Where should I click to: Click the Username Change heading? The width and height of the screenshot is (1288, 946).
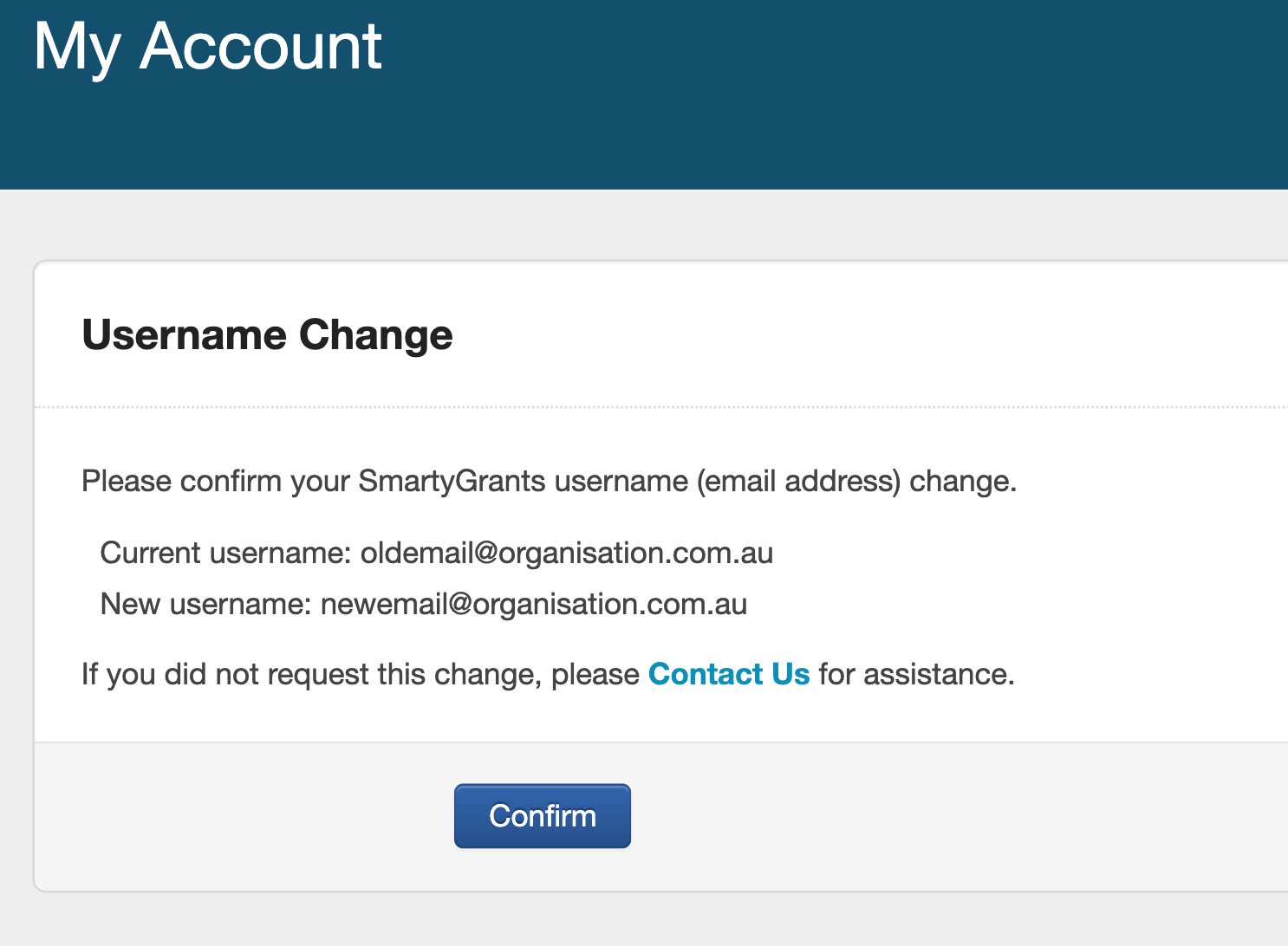[267, 335]
